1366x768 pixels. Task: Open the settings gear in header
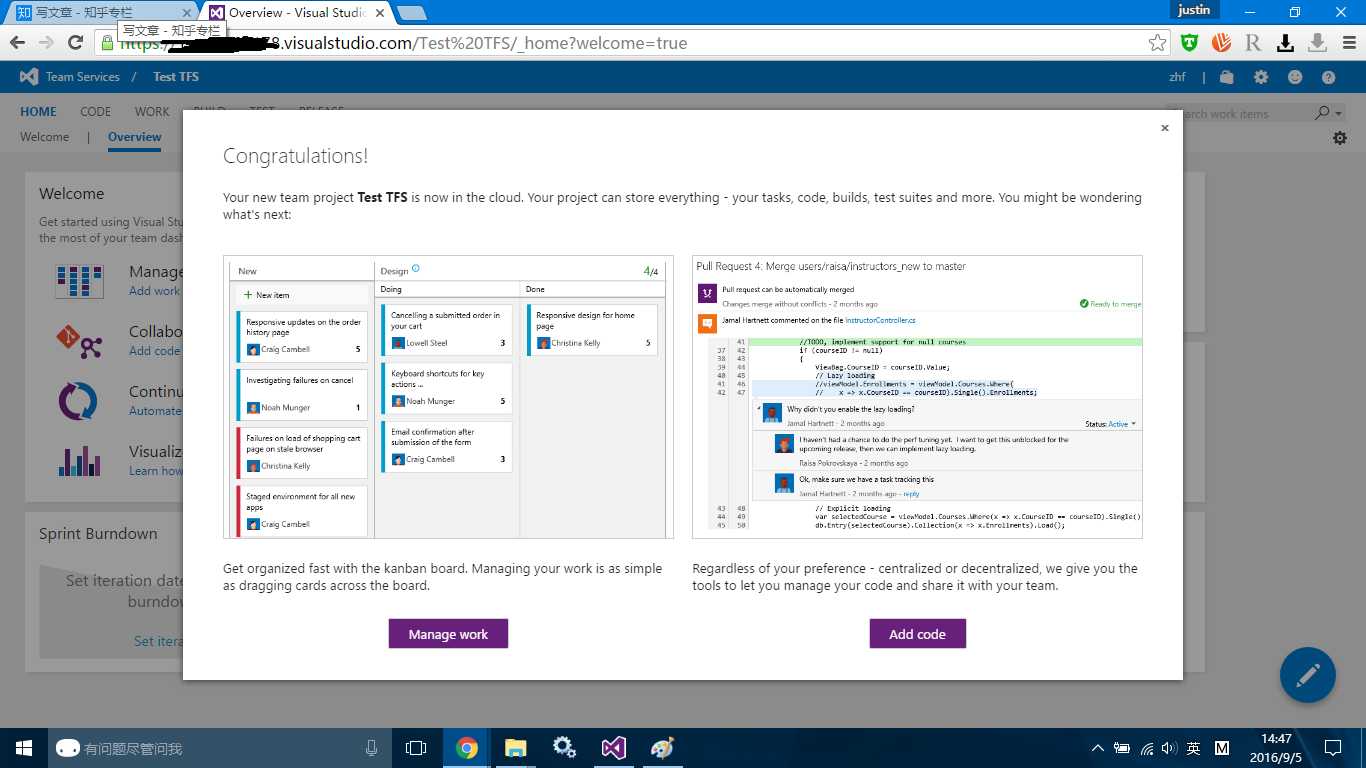[x=1261, y=77]
